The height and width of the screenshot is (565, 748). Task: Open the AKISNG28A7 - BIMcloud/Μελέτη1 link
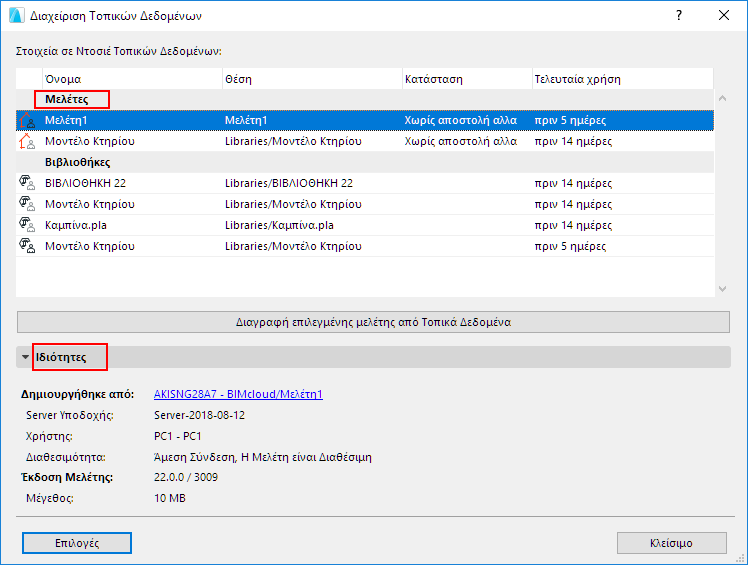(x=238, y=394)
